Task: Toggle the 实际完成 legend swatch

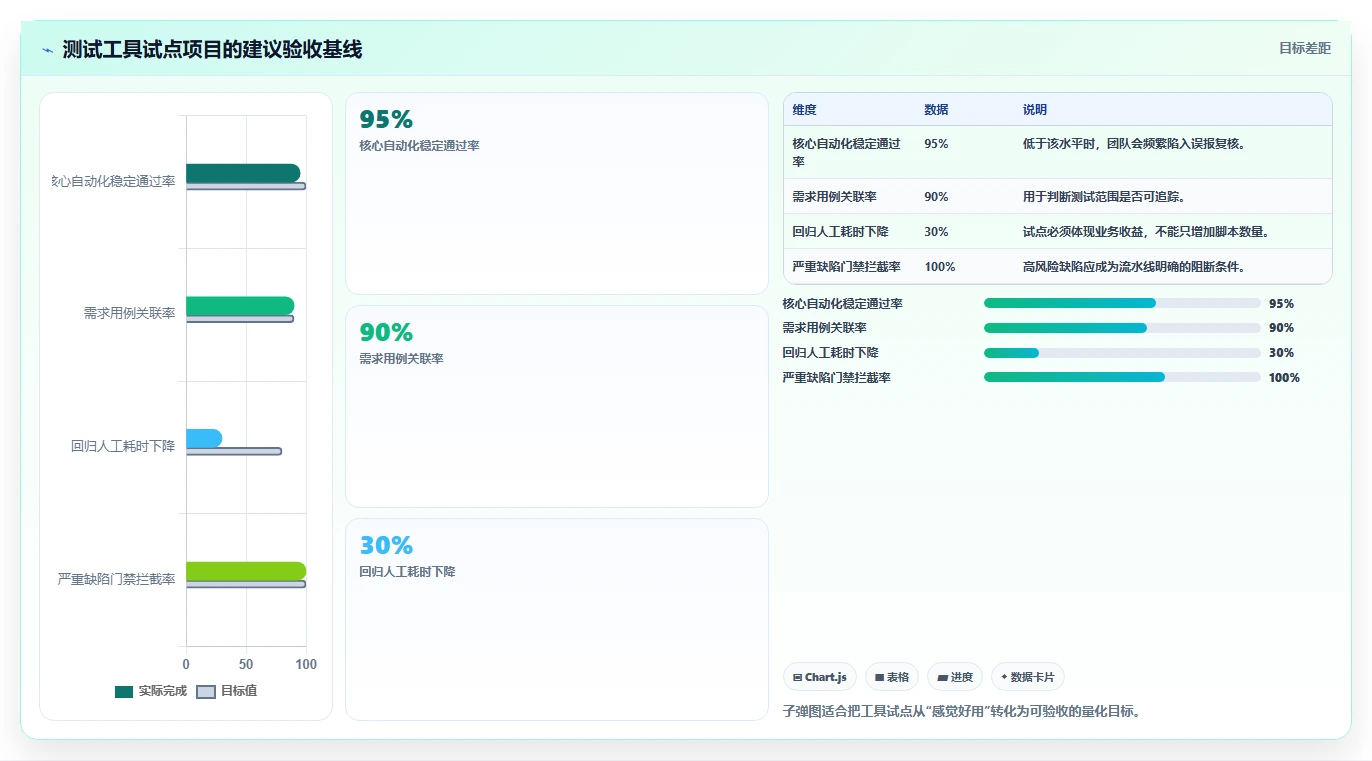Action: pos(124,691)
